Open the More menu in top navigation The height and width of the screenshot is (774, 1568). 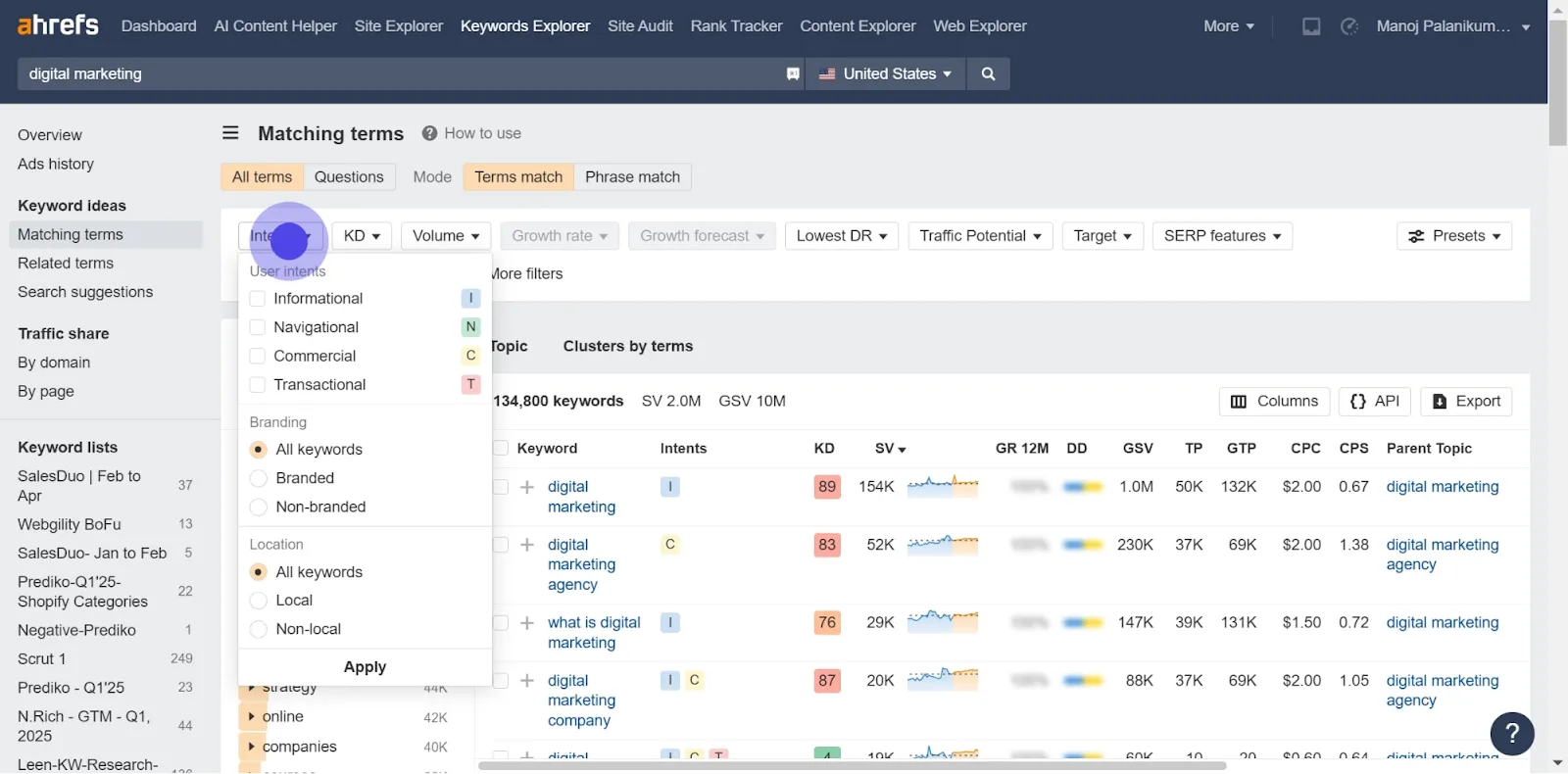1229,26
